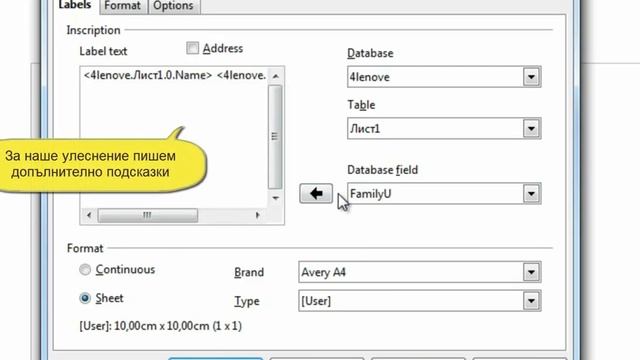The width and height of the screenshot is (640, 360).
Task: Click the Database field label
Action: tap(382, 170)
